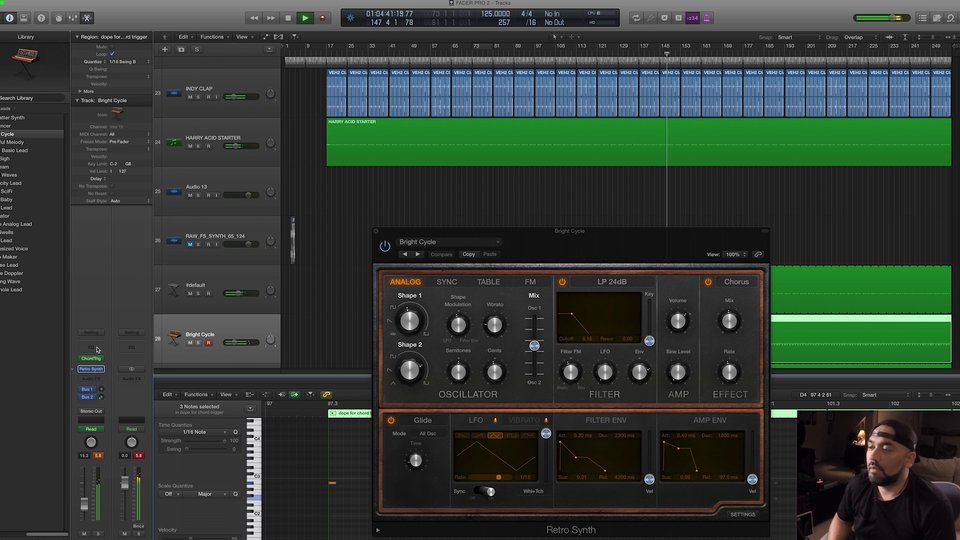Click the HARRY ACID STARTER green region
This screenshot has height=540, width=960.
click(x=639, y=142)
